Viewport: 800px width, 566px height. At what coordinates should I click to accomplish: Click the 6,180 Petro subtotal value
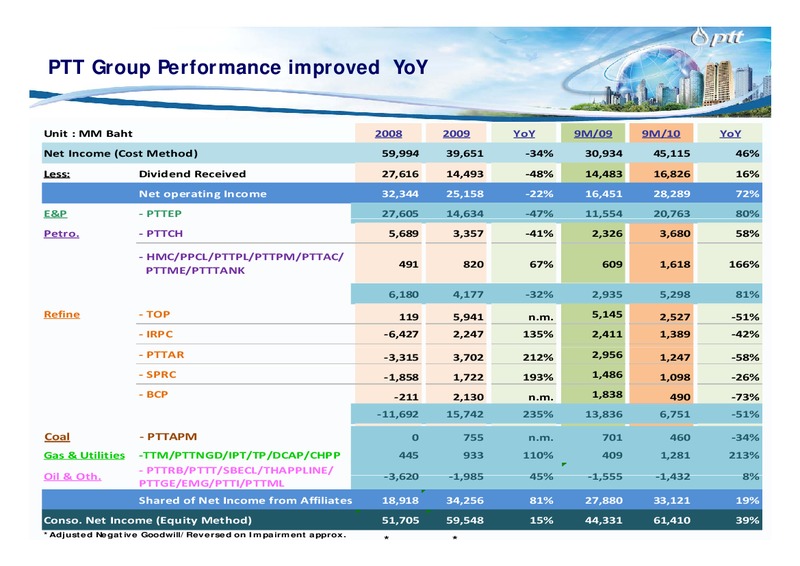[x=404, y=294]
